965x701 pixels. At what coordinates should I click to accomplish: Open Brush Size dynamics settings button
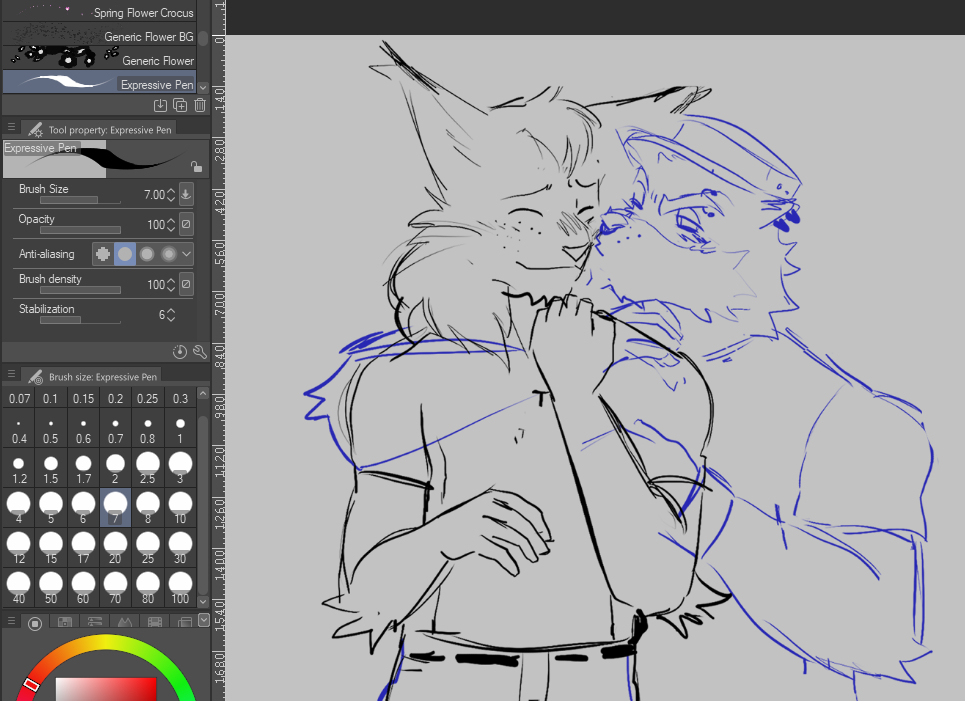[186, 194]
